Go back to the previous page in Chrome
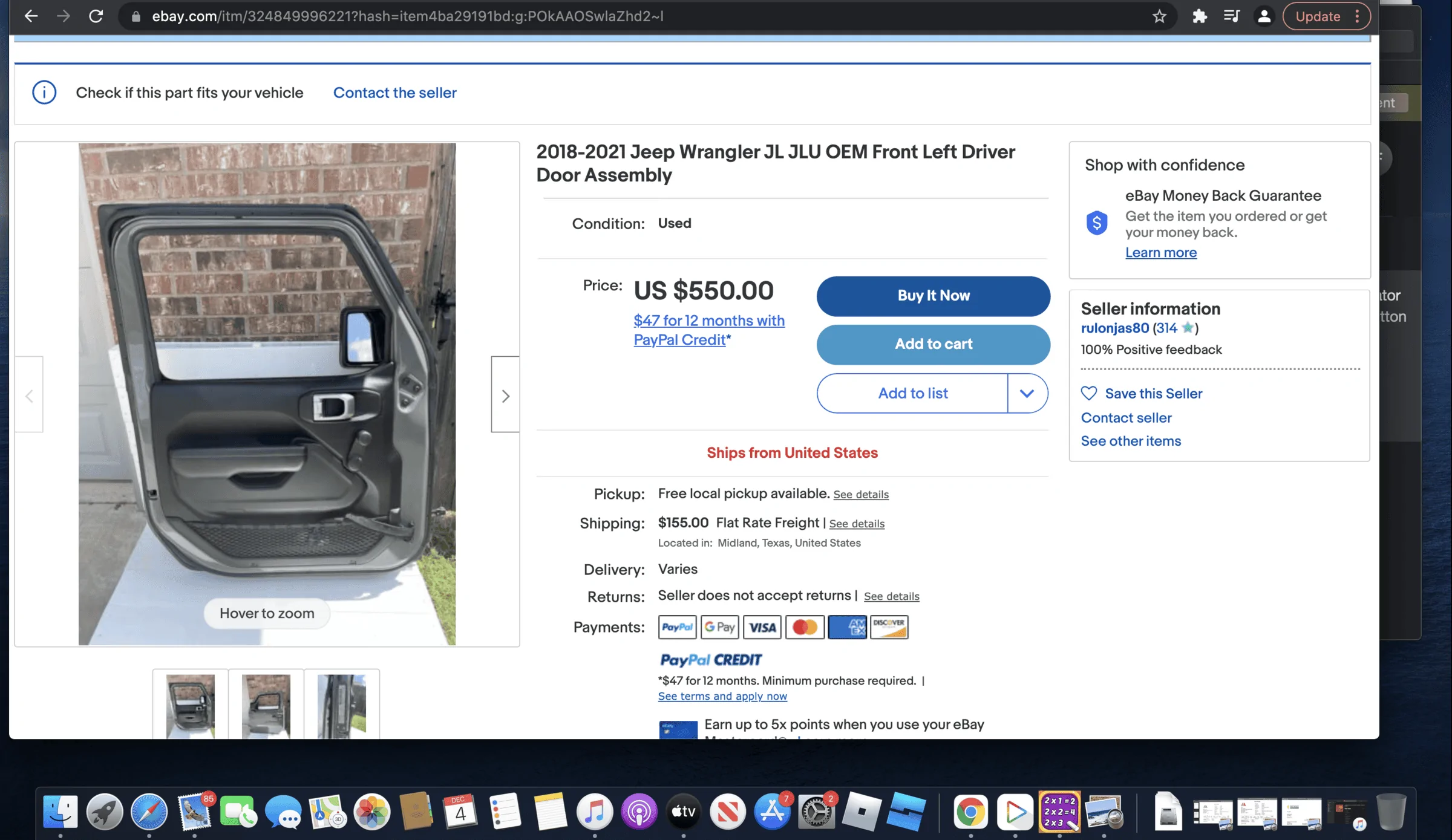 coord(31,16)
